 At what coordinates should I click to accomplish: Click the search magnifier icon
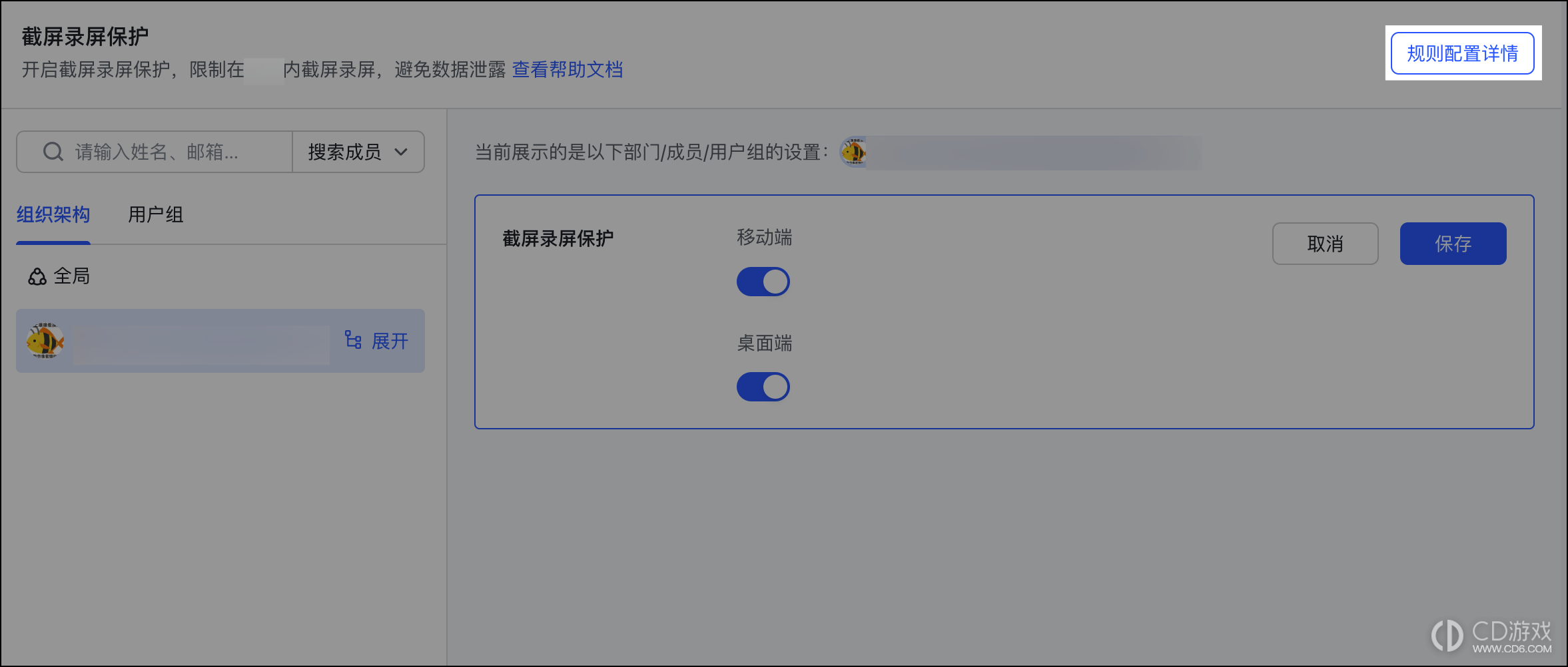pos(53,152)
